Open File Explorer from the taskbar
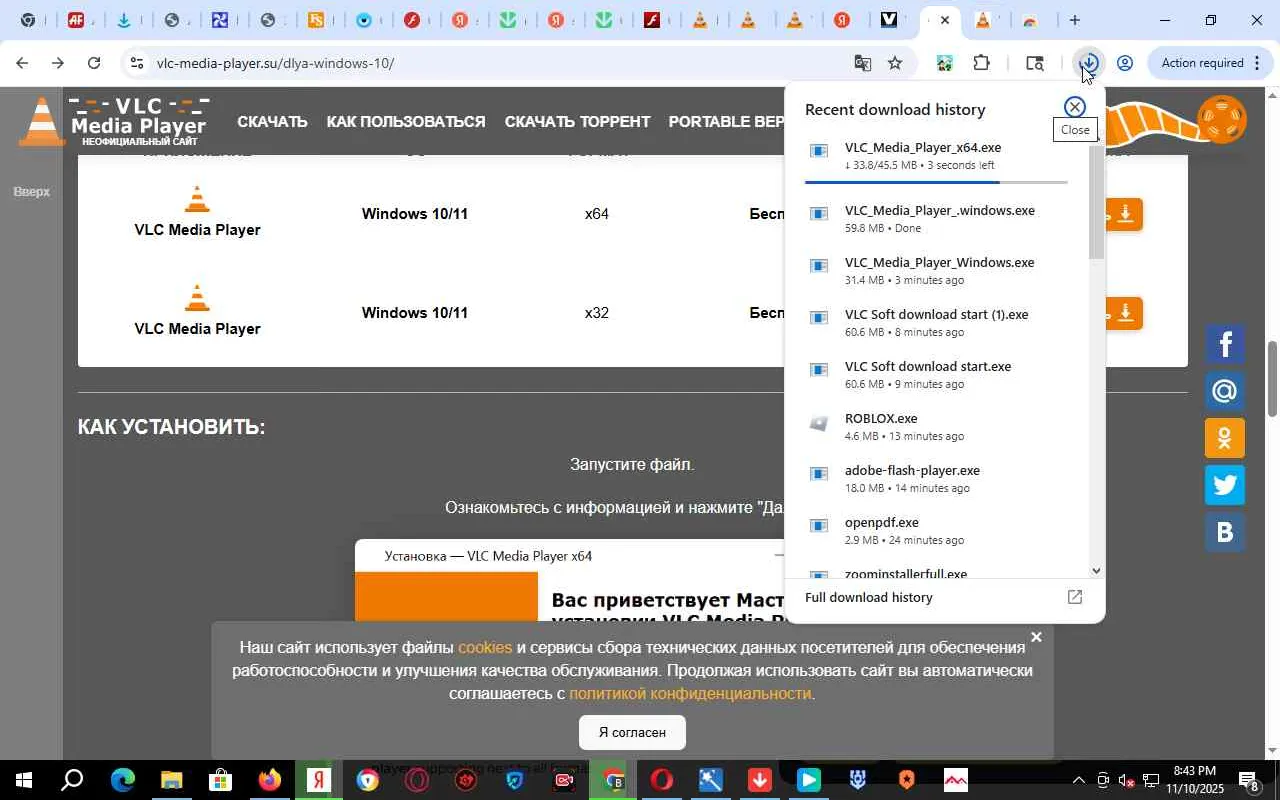Image resolution: width=1280 pixels, height=800 pixels. [x=171, y=780]
